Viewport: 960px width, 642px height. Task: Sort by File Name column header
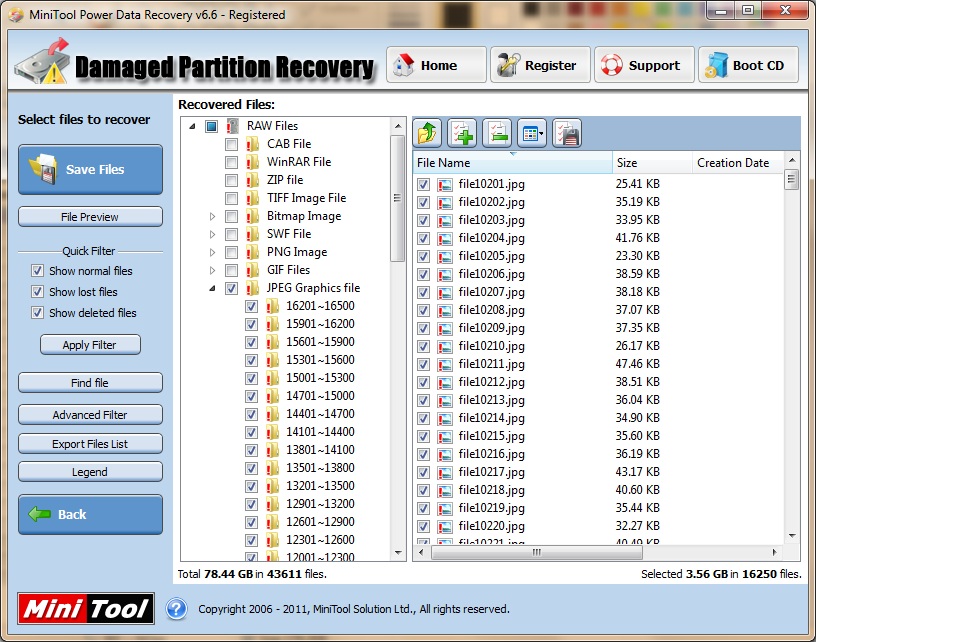click(512, 163)
